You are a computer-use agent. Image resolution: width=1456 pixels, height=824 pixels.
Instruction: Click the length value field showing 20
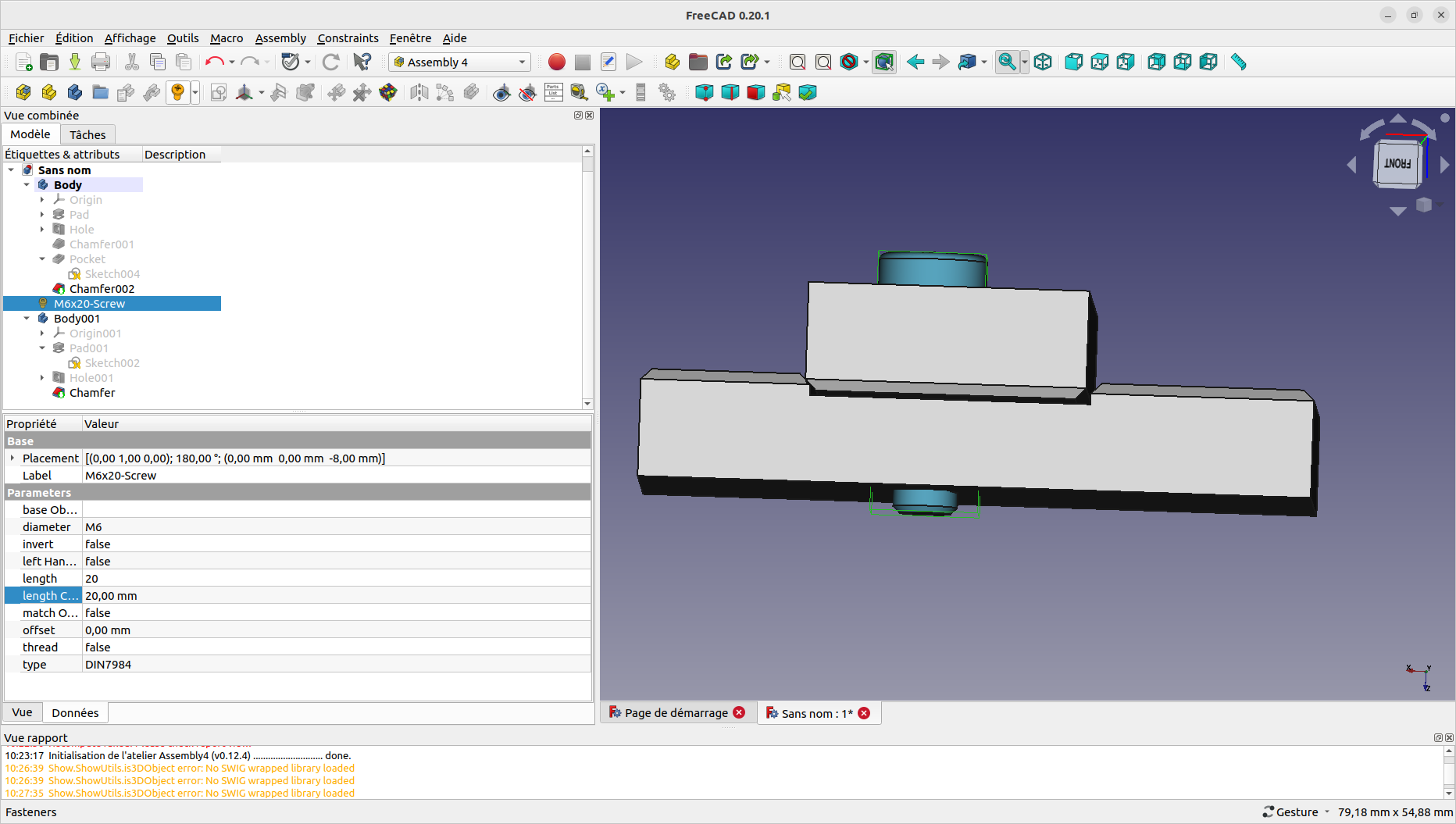coord(336,579)
